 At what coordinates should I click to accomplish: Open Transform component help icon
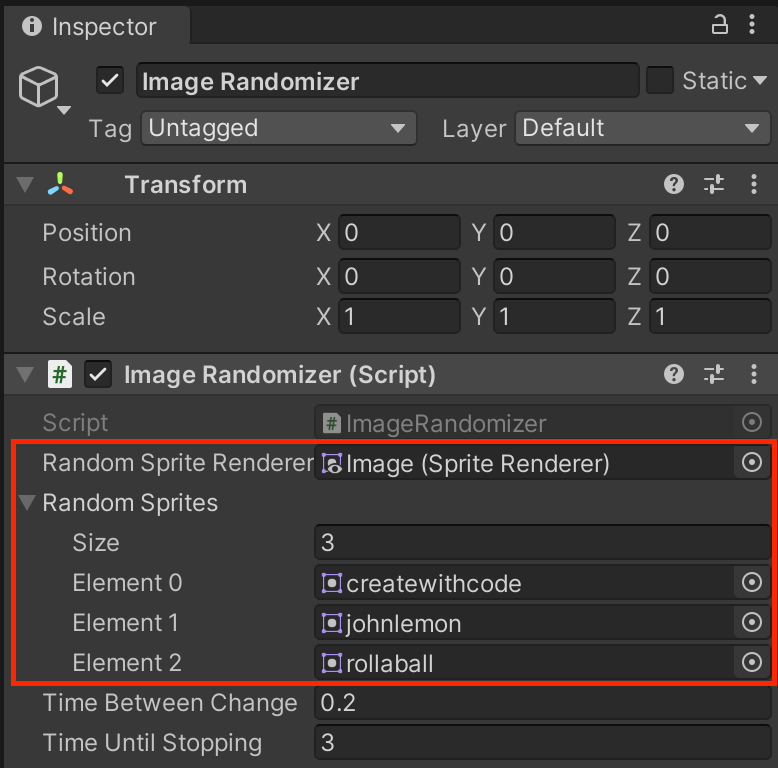674,184
